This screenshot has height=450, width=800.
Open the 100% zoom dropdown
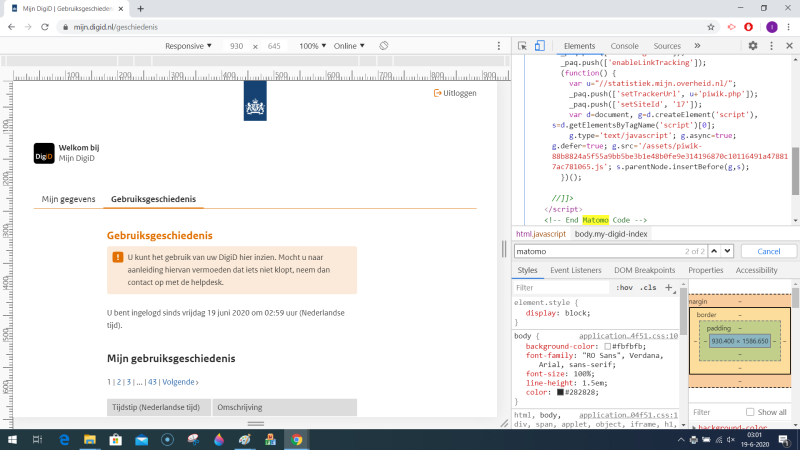[x=312, y=46]
